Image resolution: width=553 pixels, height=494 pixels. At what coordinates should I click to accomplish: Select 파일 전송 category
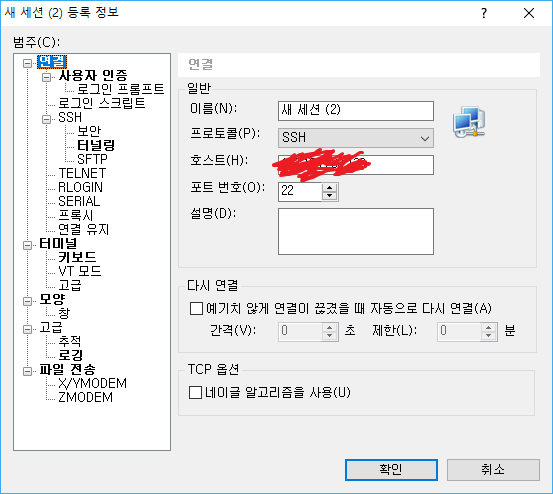(67, 370)
